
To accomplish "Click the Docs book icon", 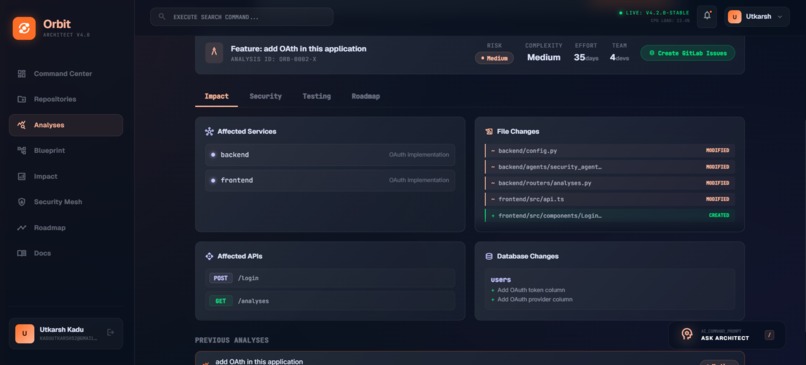I will 22,253.
